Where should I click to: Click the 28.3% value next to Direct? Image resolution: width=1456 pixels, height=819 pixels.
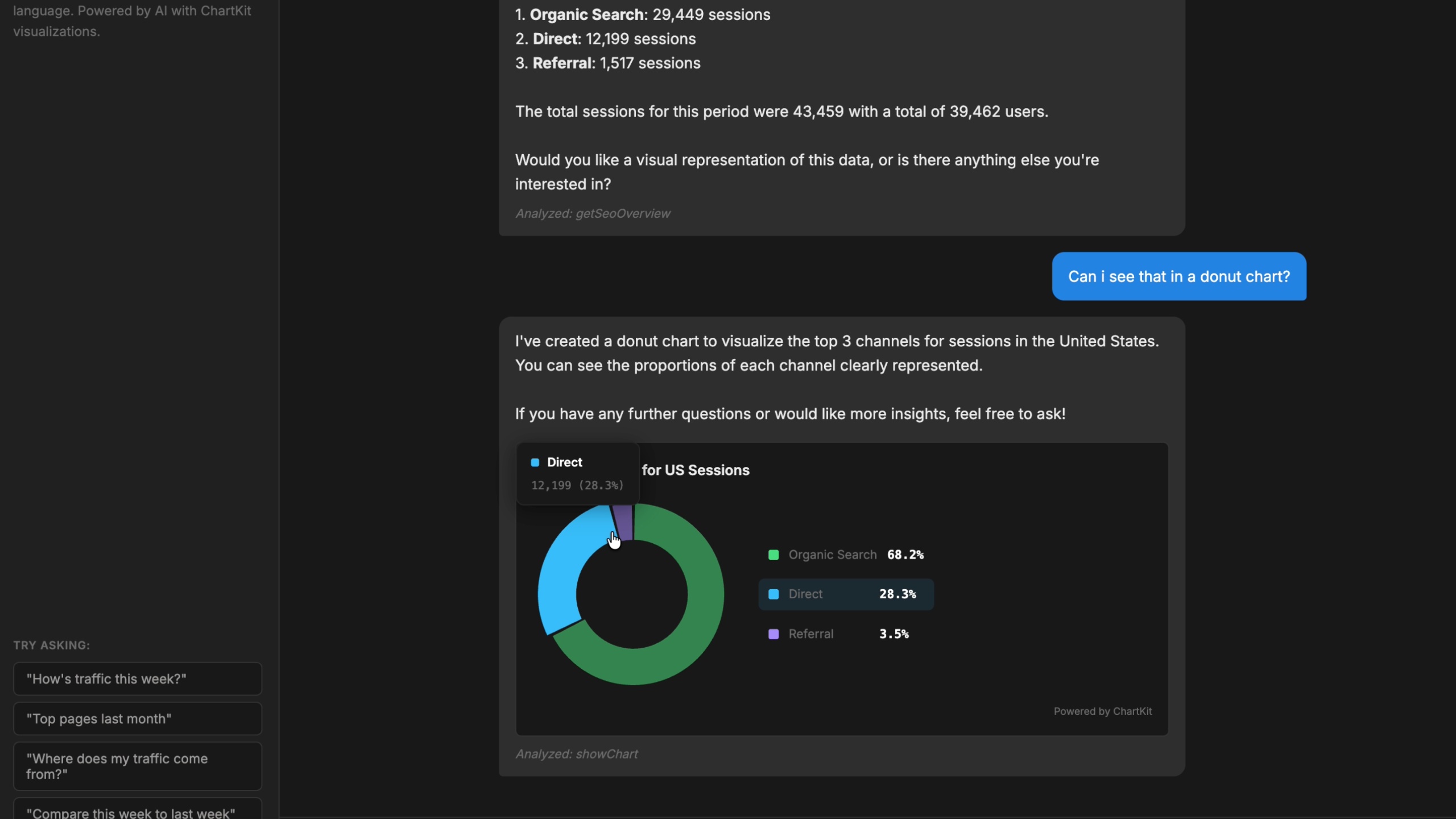897,594
